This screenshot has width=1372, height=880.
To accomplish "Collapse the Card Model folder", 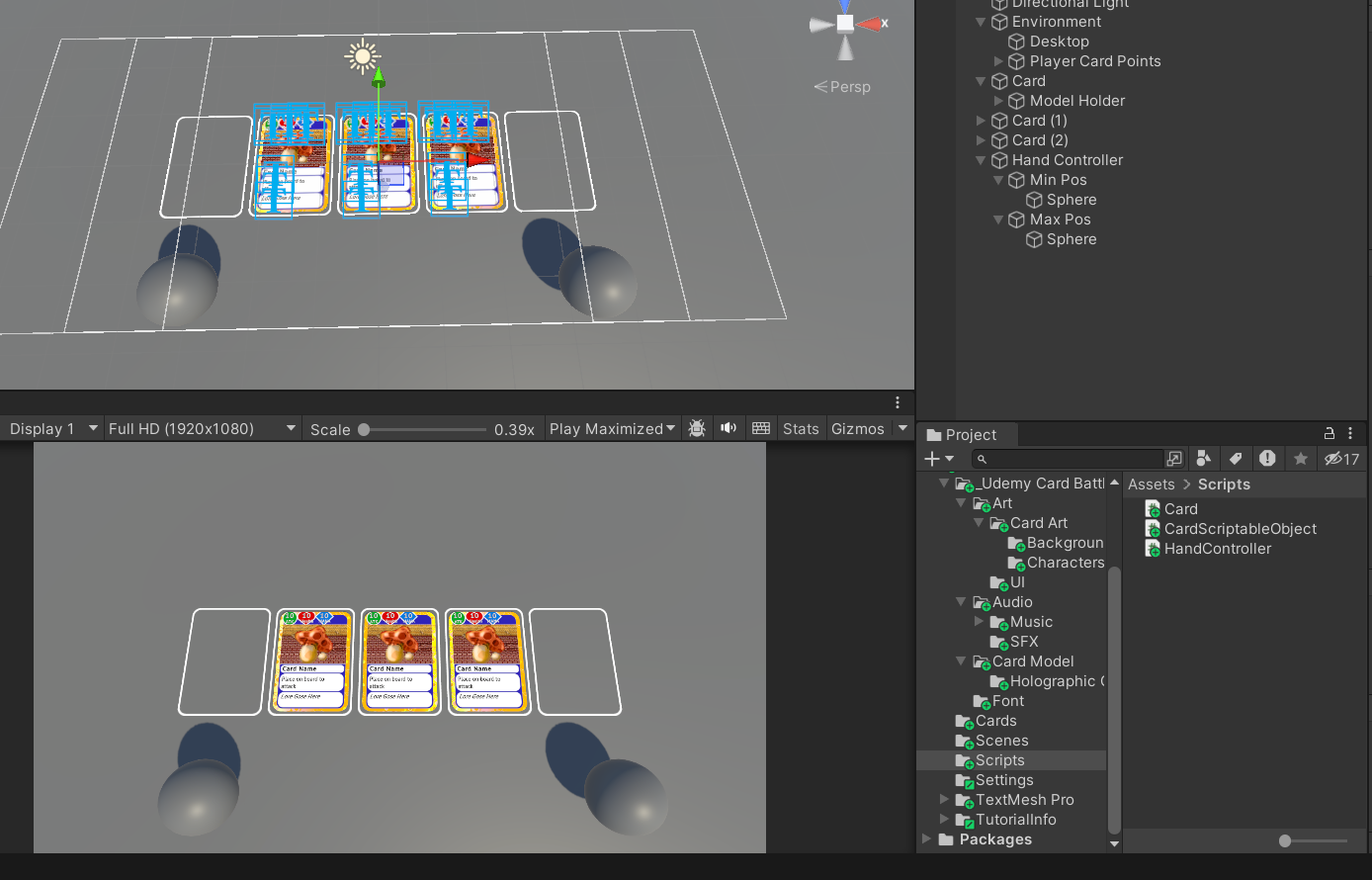I will click(961, 661).
